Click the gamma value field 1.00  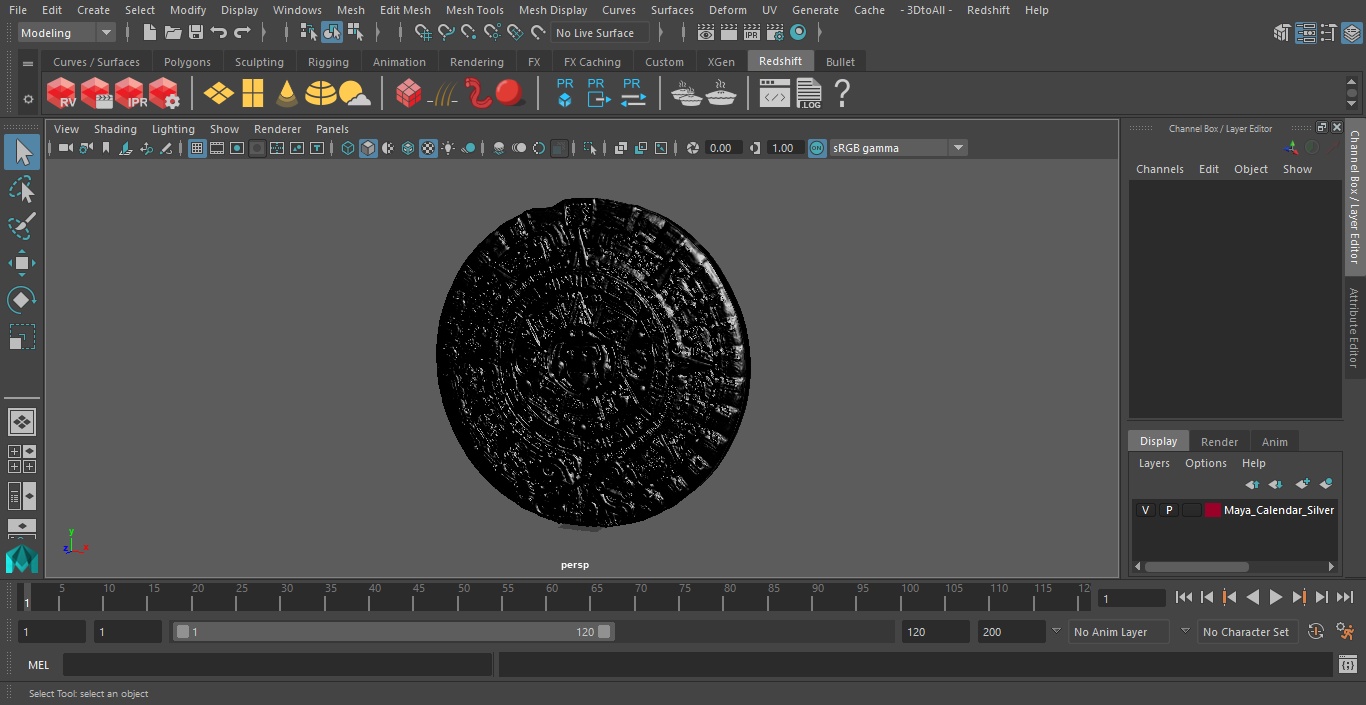pyautogui.click(x=784, y=148)
